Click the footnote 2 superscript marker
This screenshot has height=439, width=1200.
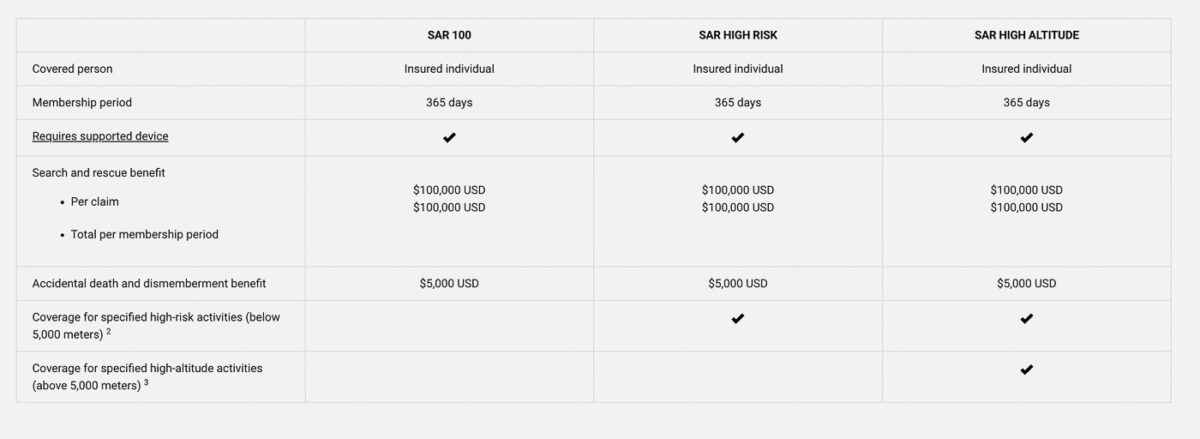pos(108,331)
